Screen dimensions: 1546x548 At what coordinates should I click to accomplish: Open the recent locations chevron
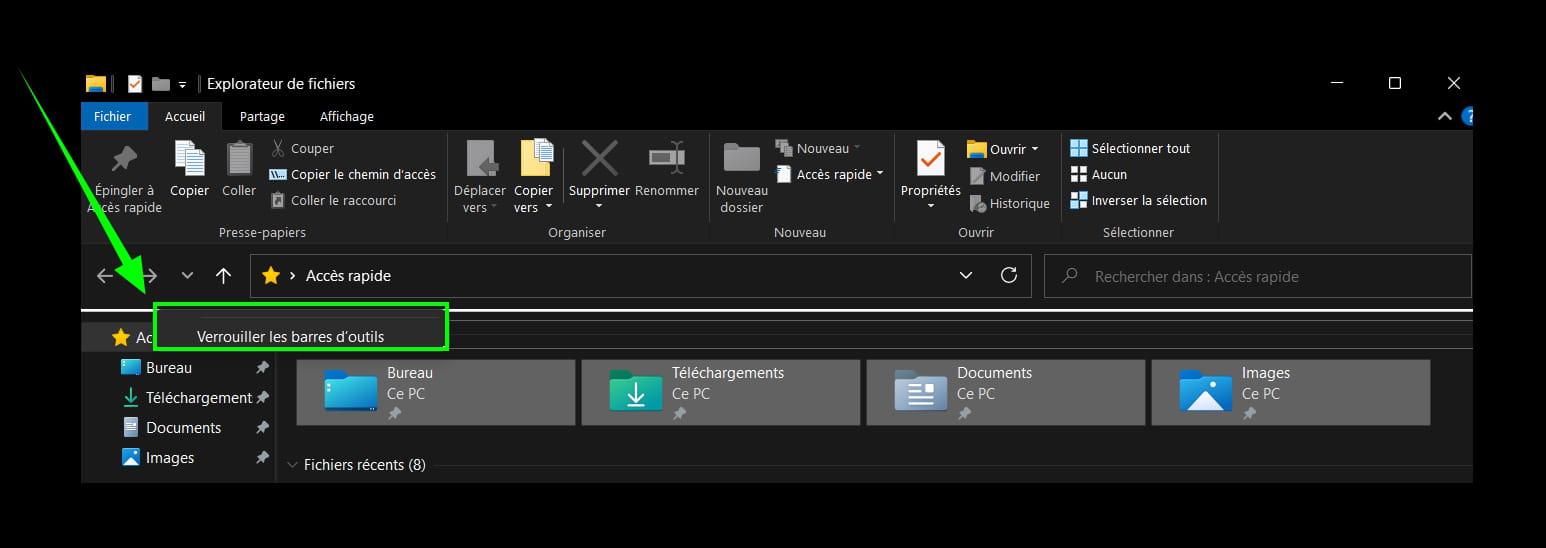(187, 276)
